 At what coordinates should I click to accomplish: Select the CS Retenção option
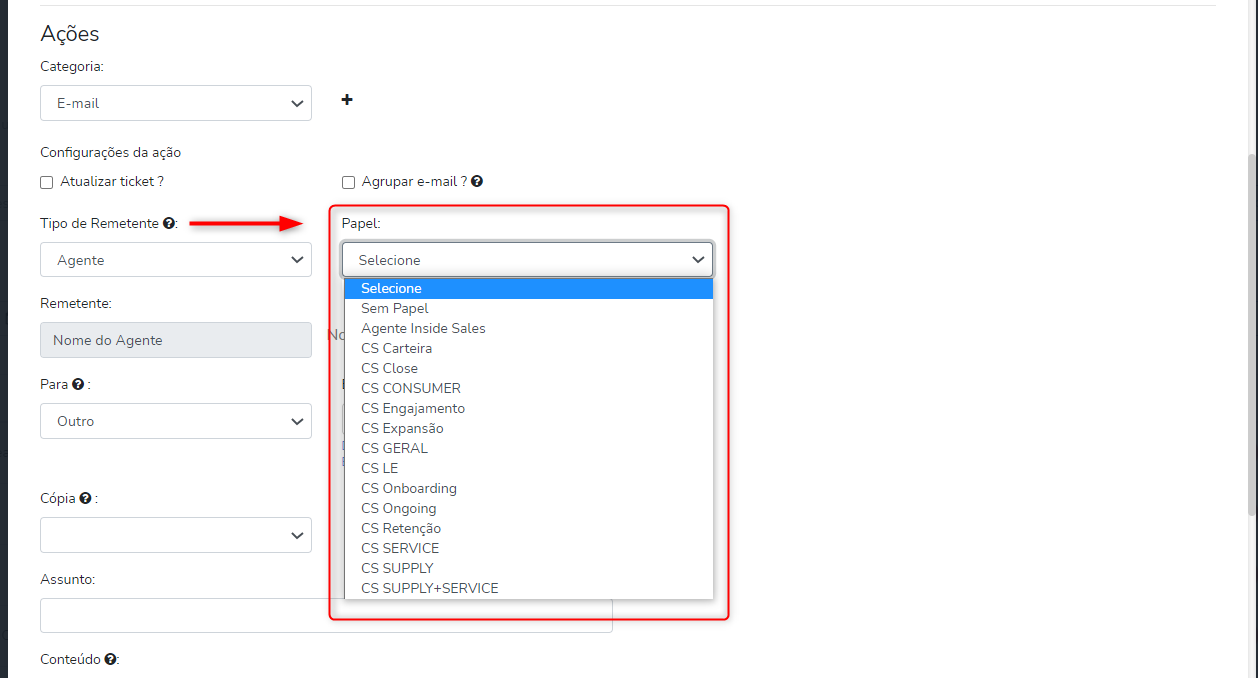401,528
